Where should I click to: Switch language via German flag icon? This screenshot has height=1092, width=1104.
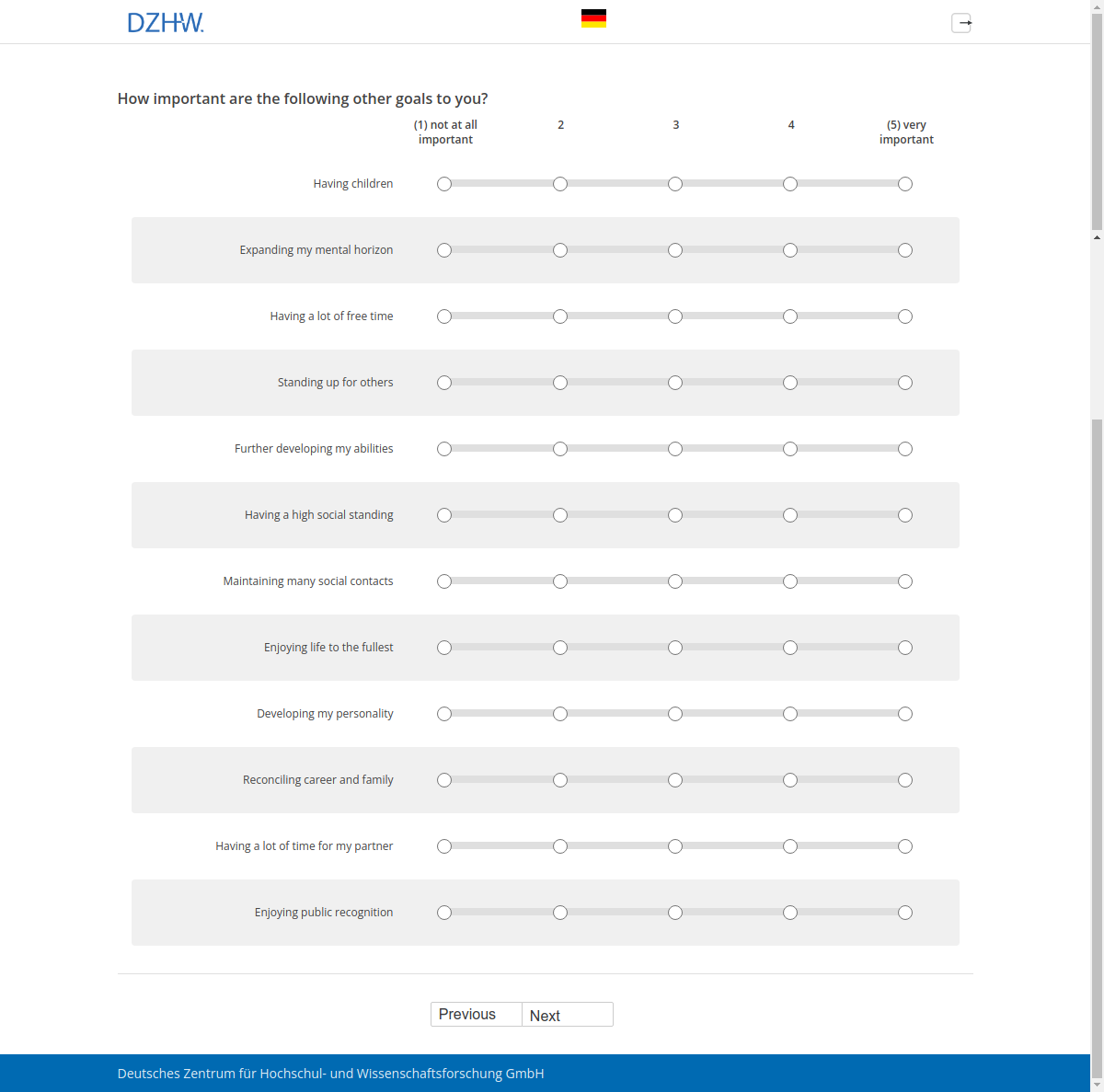(593, 18)
